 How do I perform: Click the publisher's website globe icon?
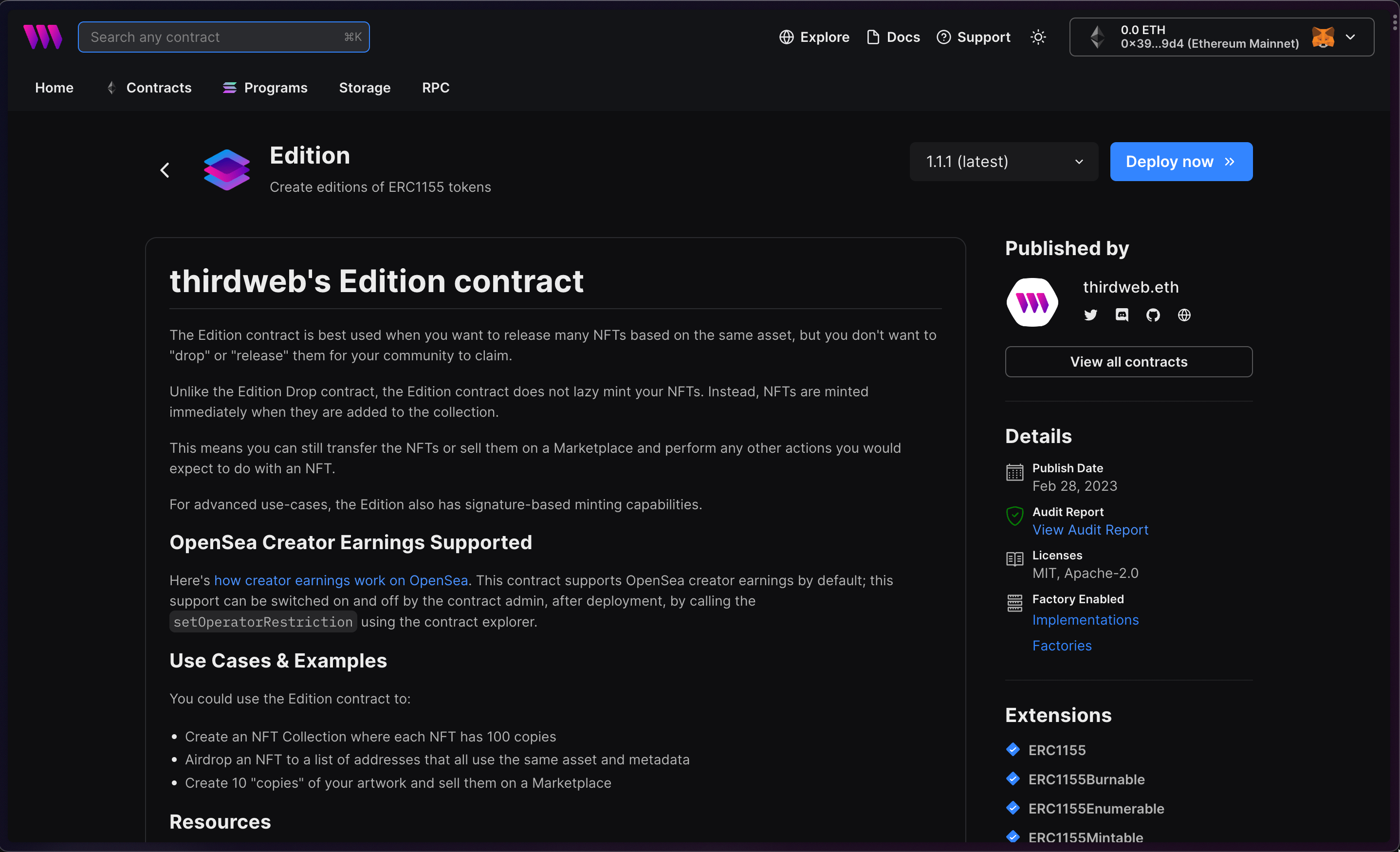1185,315
